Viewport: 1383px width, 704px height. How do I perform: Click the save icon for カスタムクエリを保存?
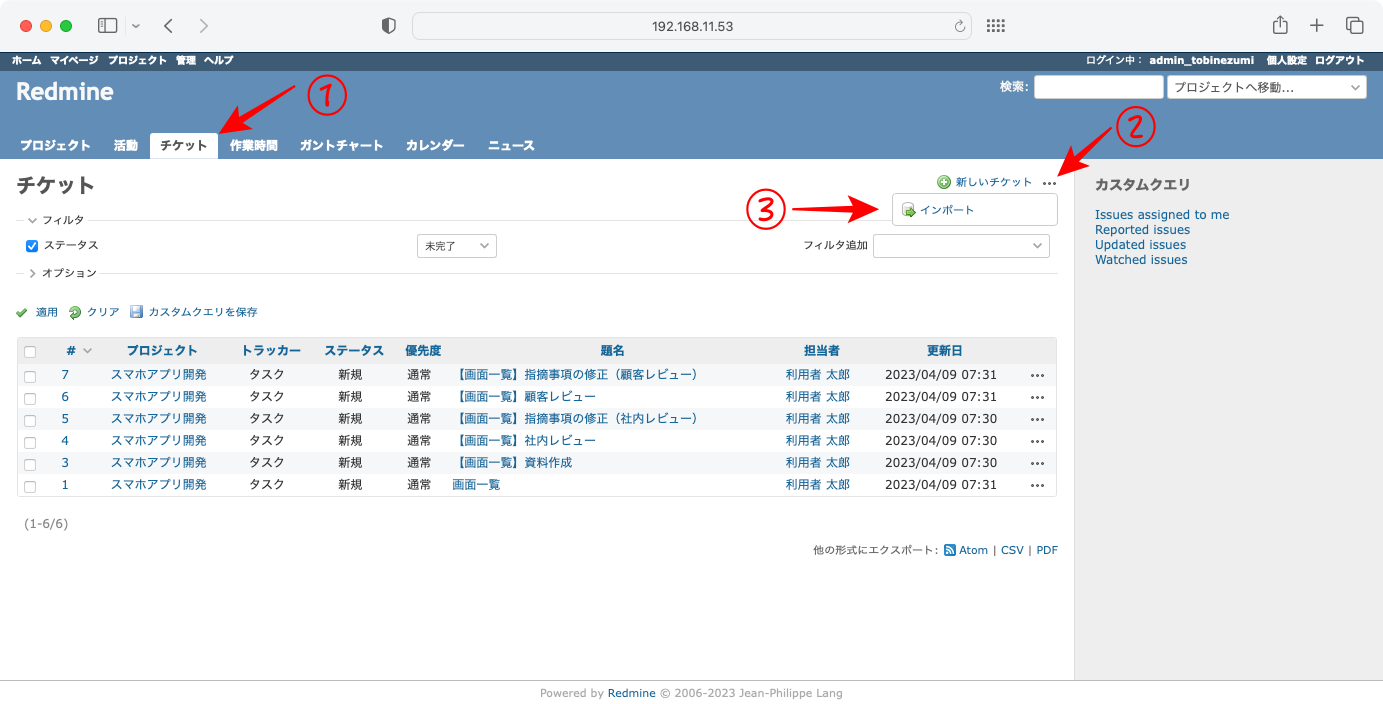tap(135, 311)
